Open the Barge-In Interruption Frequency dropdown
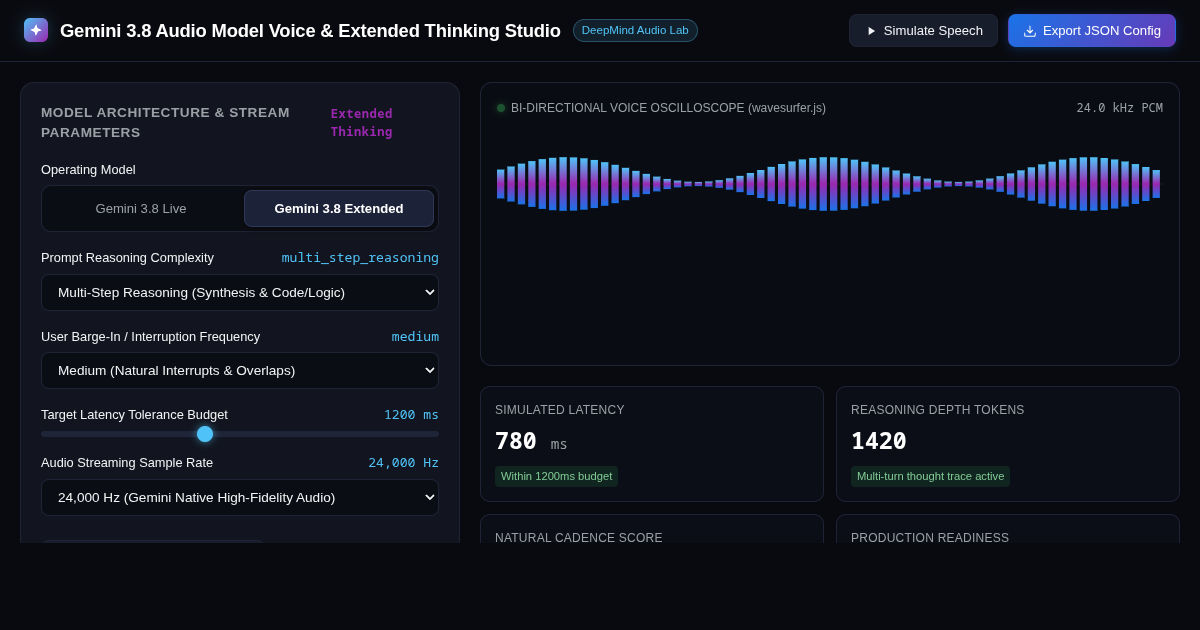1200x630 pixels. [x=240, y=370]
